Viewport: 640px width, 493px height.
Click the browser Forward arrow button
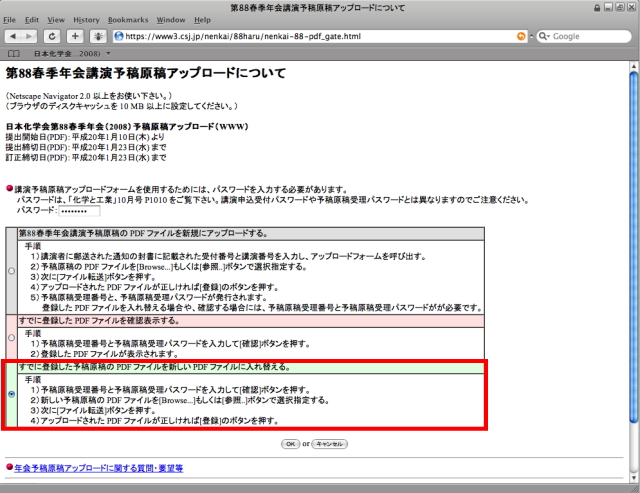tap(30, 36)
